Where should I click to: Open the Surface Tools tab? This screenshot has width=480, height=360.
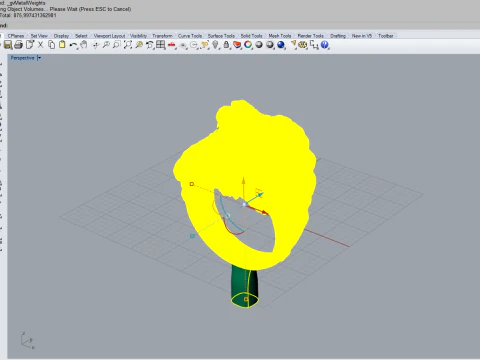221,36
